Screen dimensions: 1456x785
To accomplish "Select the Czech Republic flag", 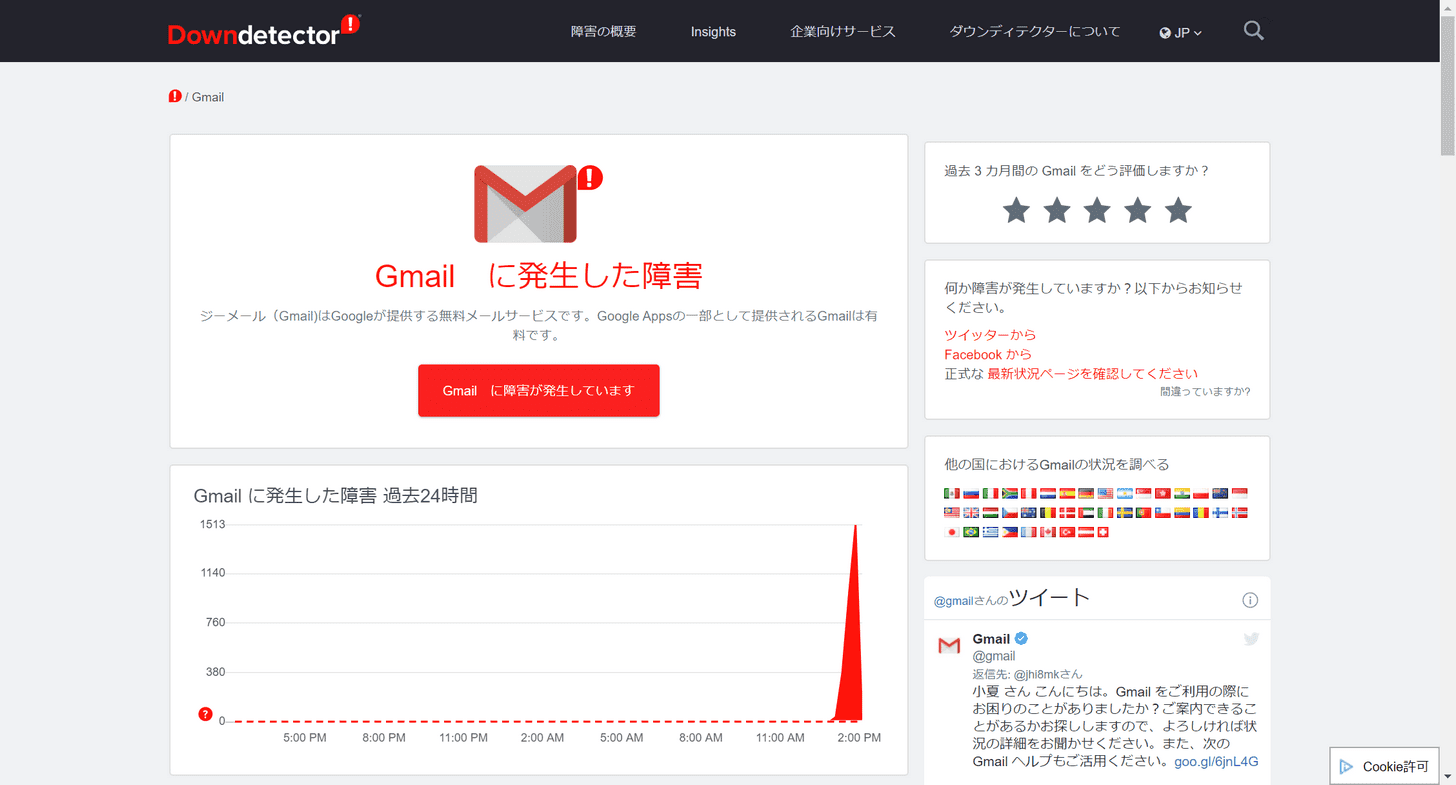I will 1009,513.
